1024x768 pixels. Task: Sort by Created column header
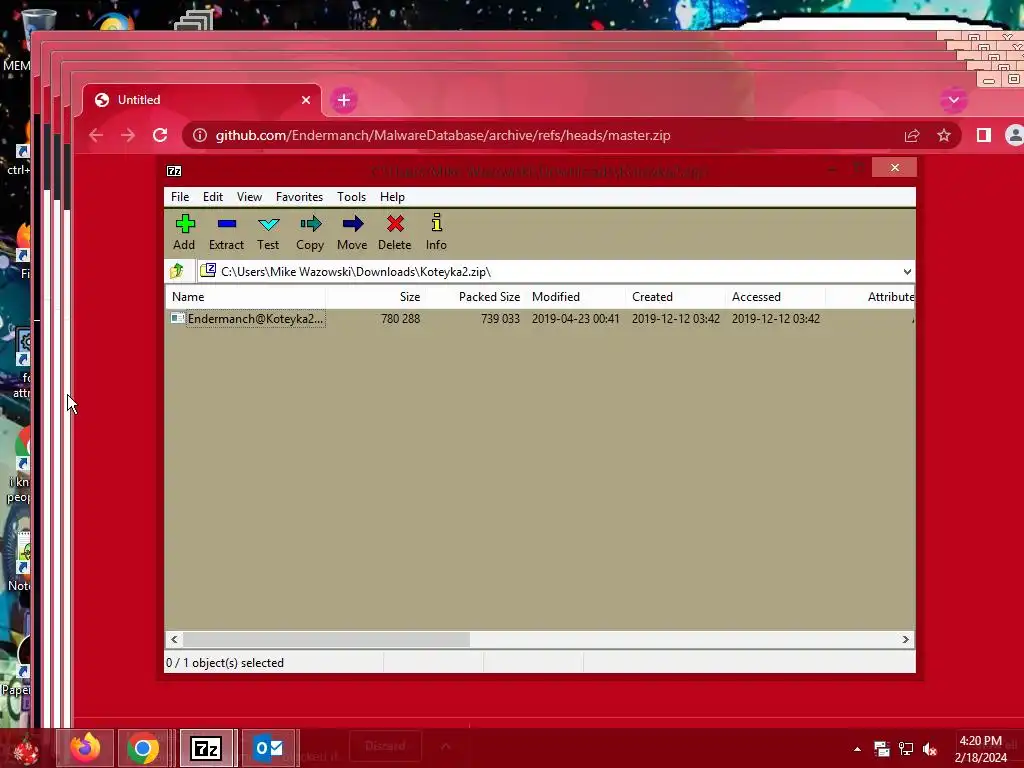(675, 296)
